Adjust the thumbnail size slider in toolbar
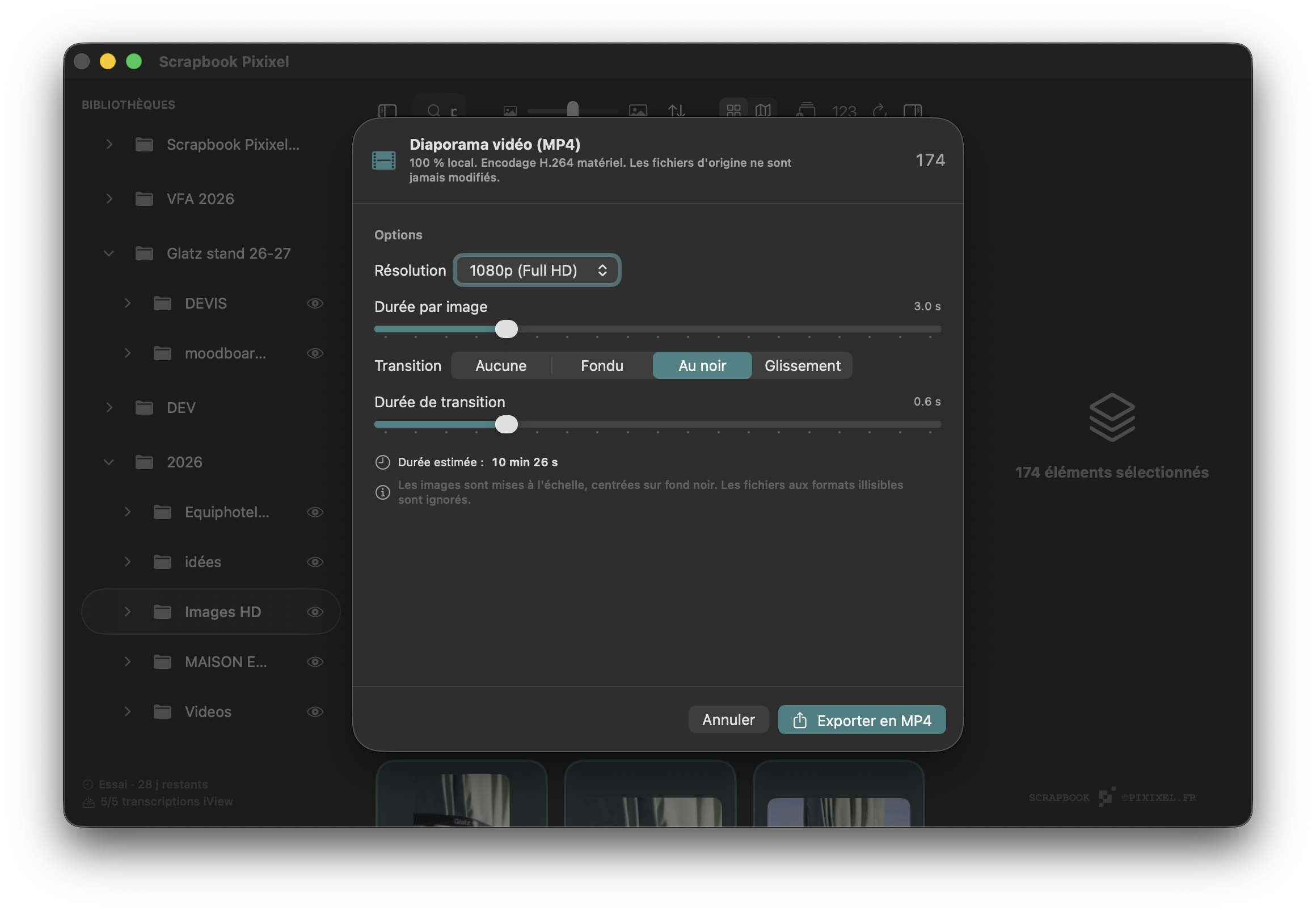1316x911 pixels. point(572,109)
